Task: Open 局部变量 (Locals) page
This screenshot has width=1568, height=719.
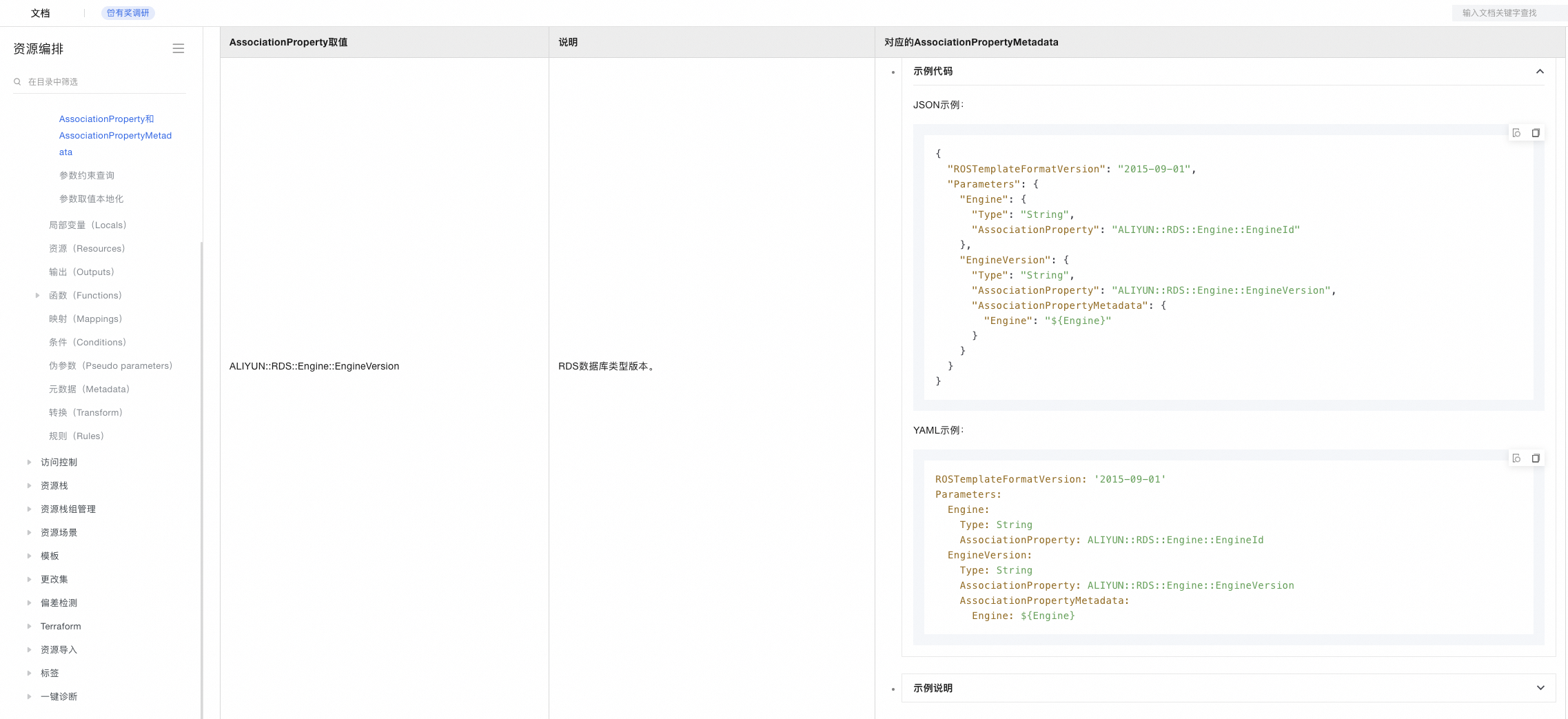Action: tap(88, 225)
